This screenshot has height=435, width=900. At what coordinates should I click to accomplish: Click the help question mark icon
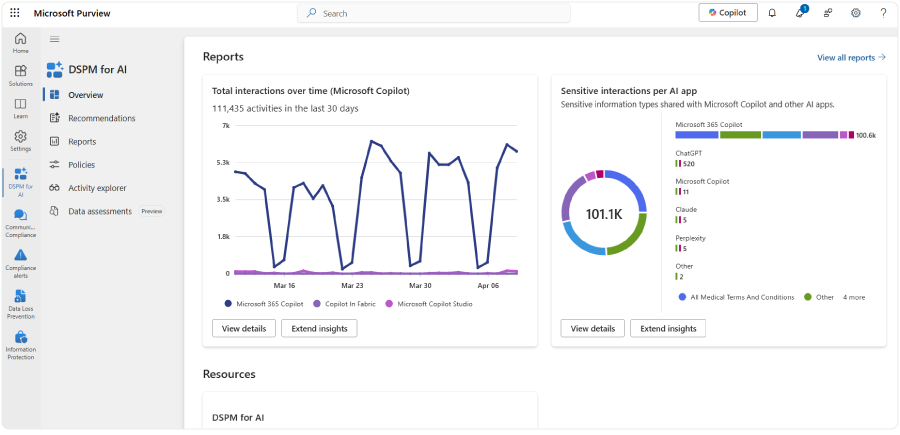pyautogui.click(x=883, y=13)
